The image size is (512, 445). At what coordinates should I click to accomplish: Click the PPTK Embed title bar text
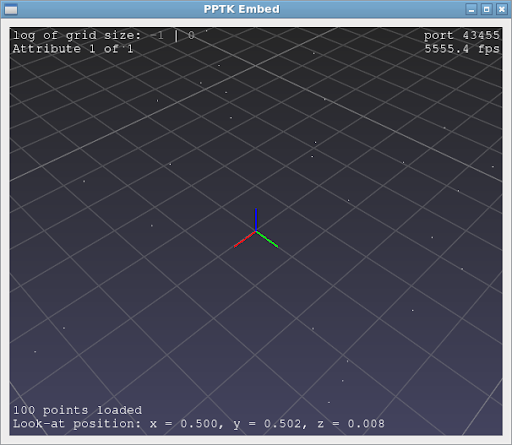coord(242,9)
